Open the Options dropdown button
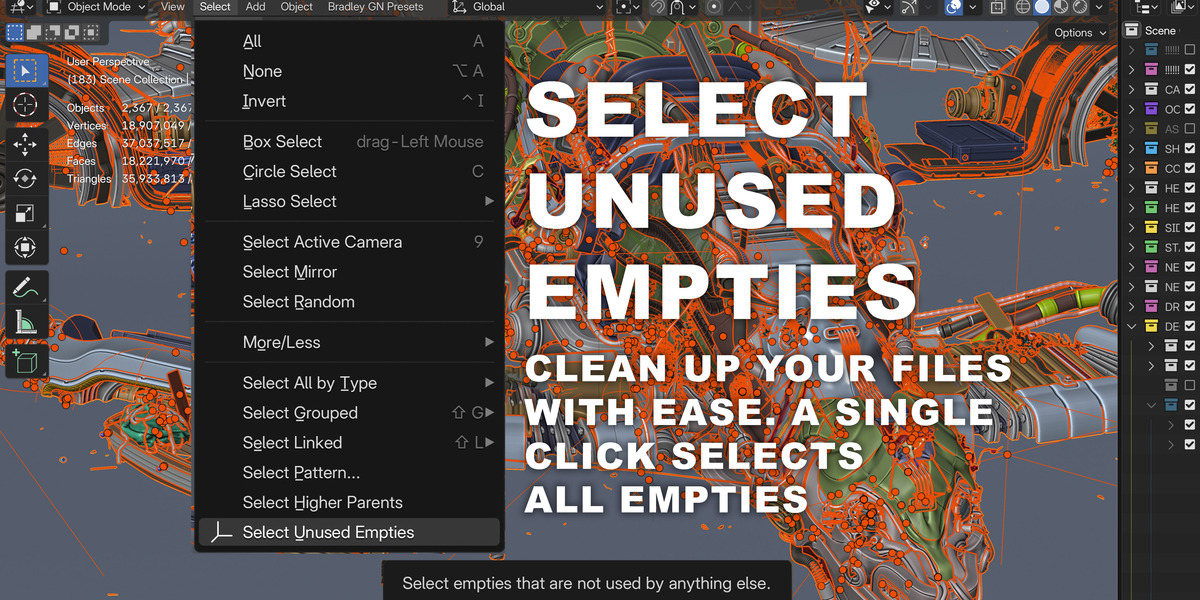Viewport: 1200px width, 600px height. pyautogui.click(x=1080, y=32)
